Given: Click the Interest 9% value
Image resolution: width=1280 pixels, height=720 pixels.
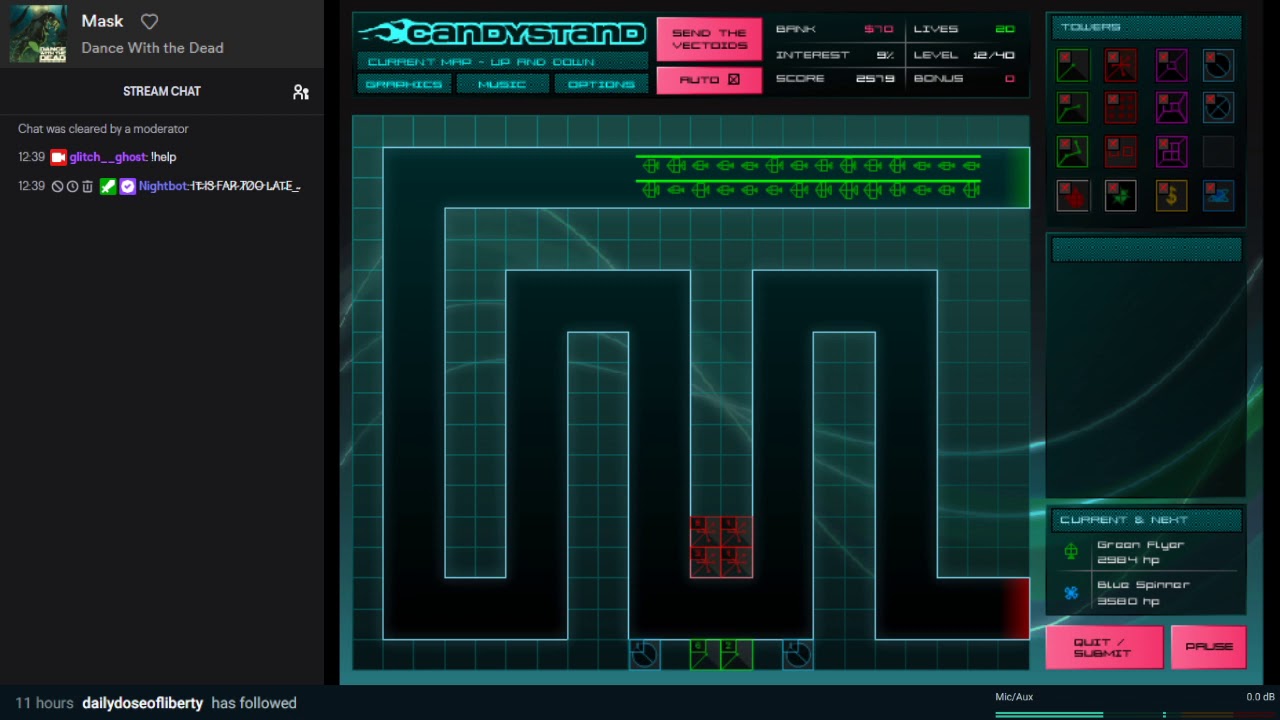Looking at the screenshot, I should click(x=884, y=55).
